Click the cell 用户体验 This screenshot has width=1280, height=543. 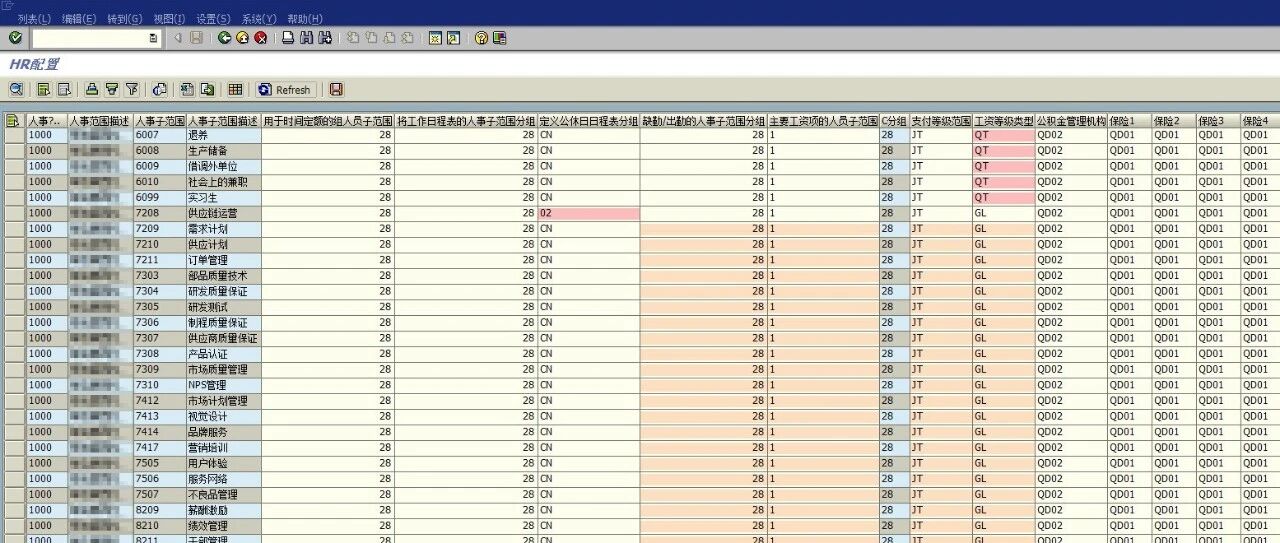click(223, 463)
